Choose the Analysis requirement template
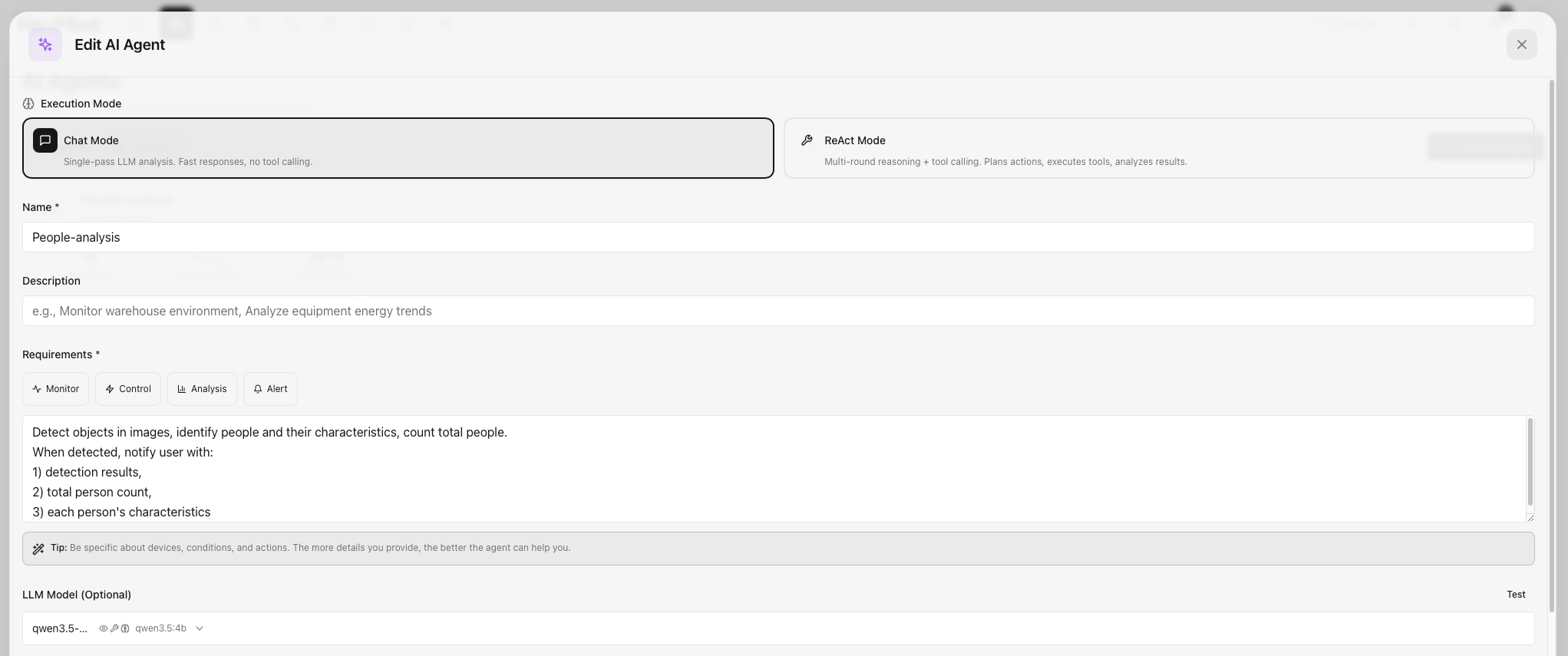 coord(202,389)
